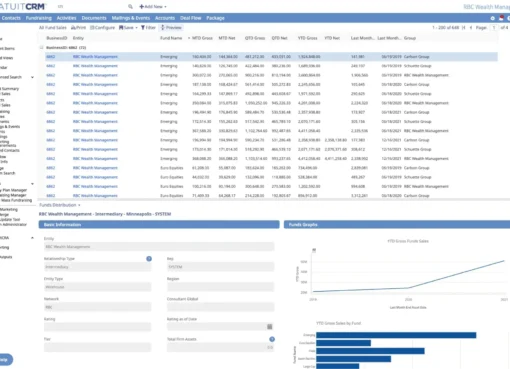The image size is (510, 369).
Task: Open the Deal Flow menu
Action: [x=190, y=18]
